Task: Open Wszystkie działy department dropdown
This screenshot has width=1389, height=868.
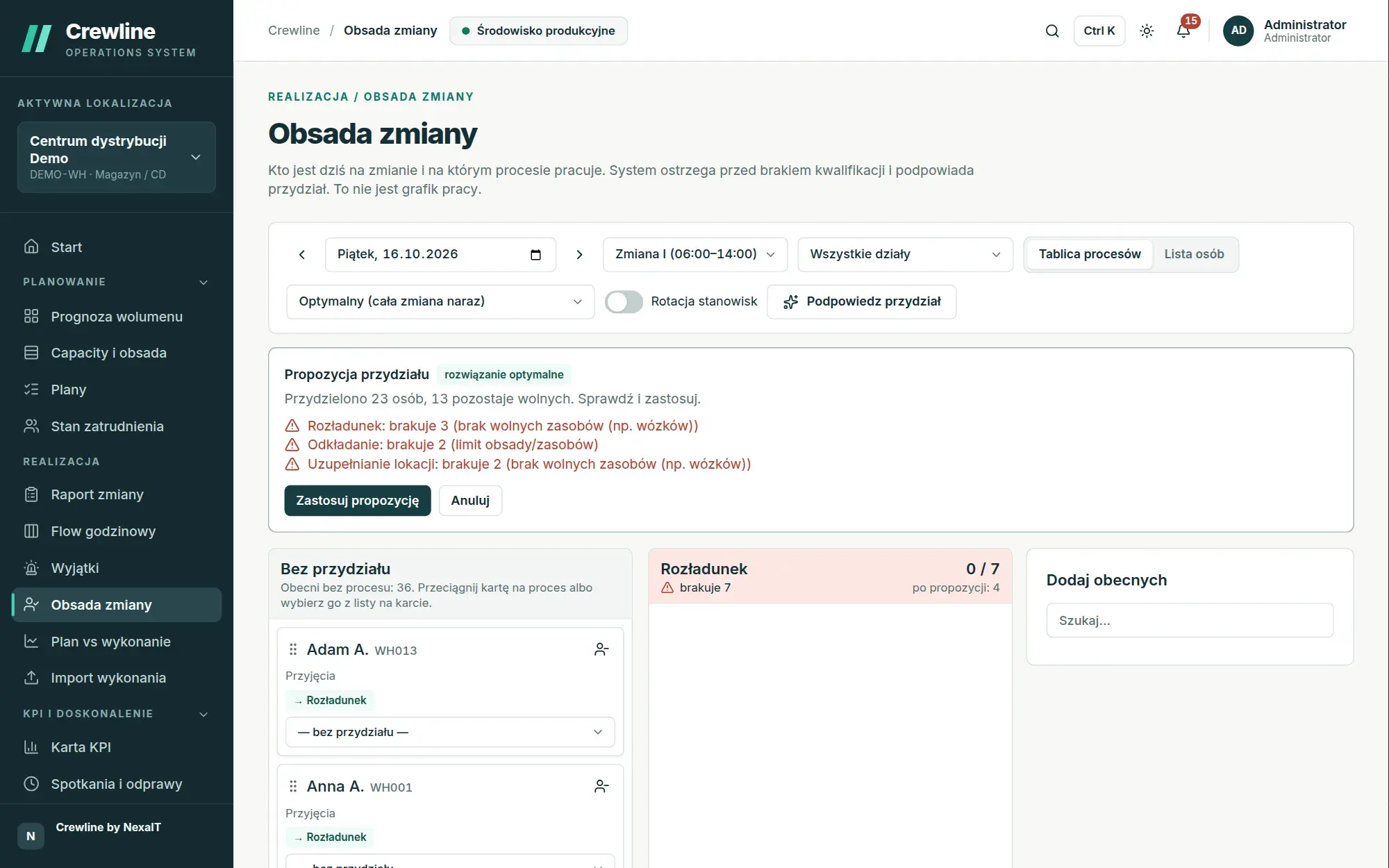Action: [906, 255]
